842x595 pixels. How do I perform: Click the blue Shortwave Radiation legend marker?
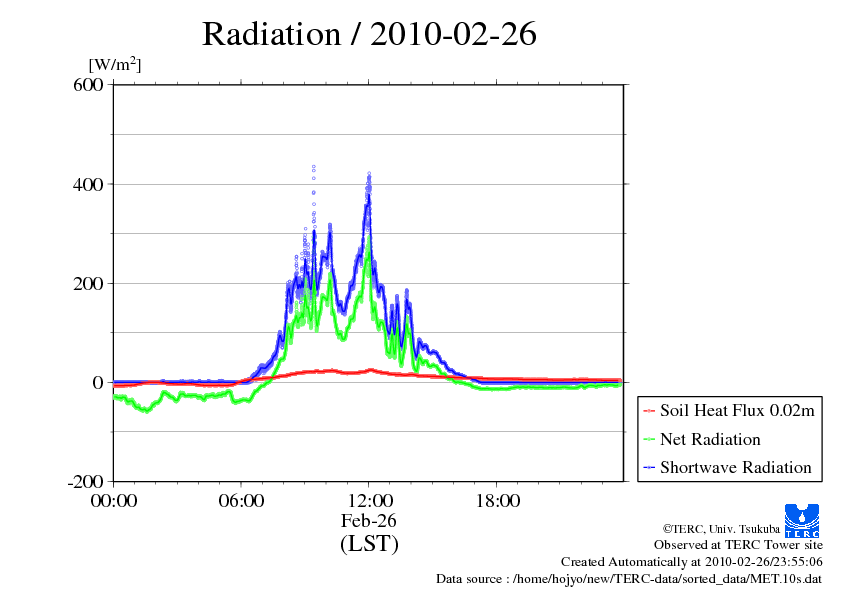pyautogui.click(x=649, y=468)
